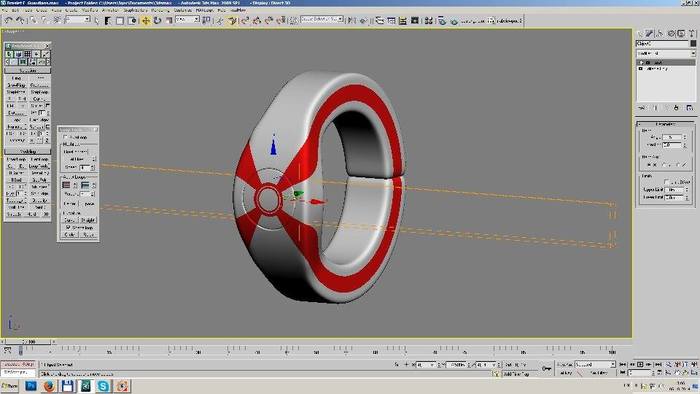Open the Rendering menu
Screen dimensions: 700x394
[x=160, y=10]
